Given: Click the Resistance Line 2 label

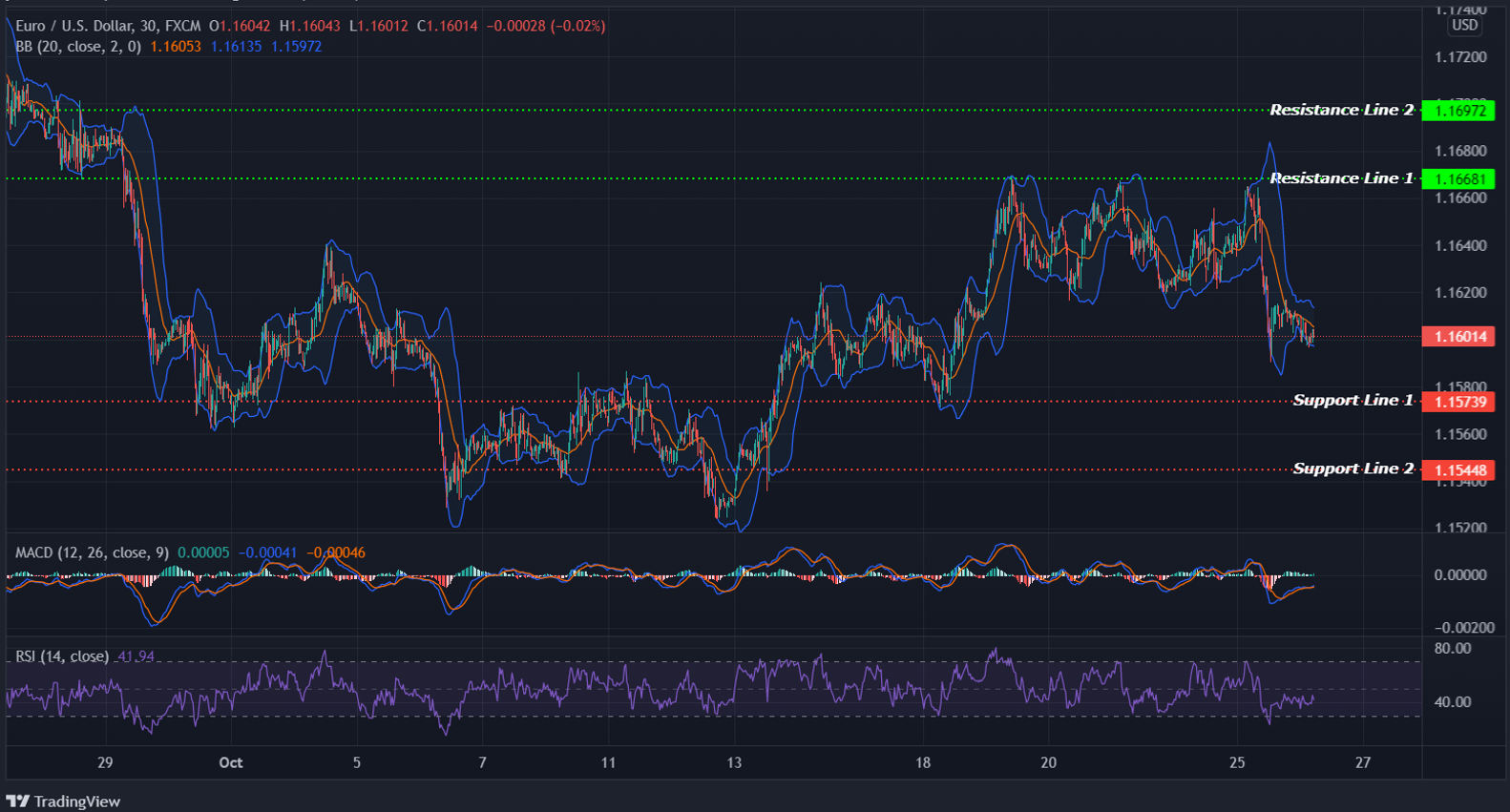Looking at the screenshot, I should tap(1341, 110).
